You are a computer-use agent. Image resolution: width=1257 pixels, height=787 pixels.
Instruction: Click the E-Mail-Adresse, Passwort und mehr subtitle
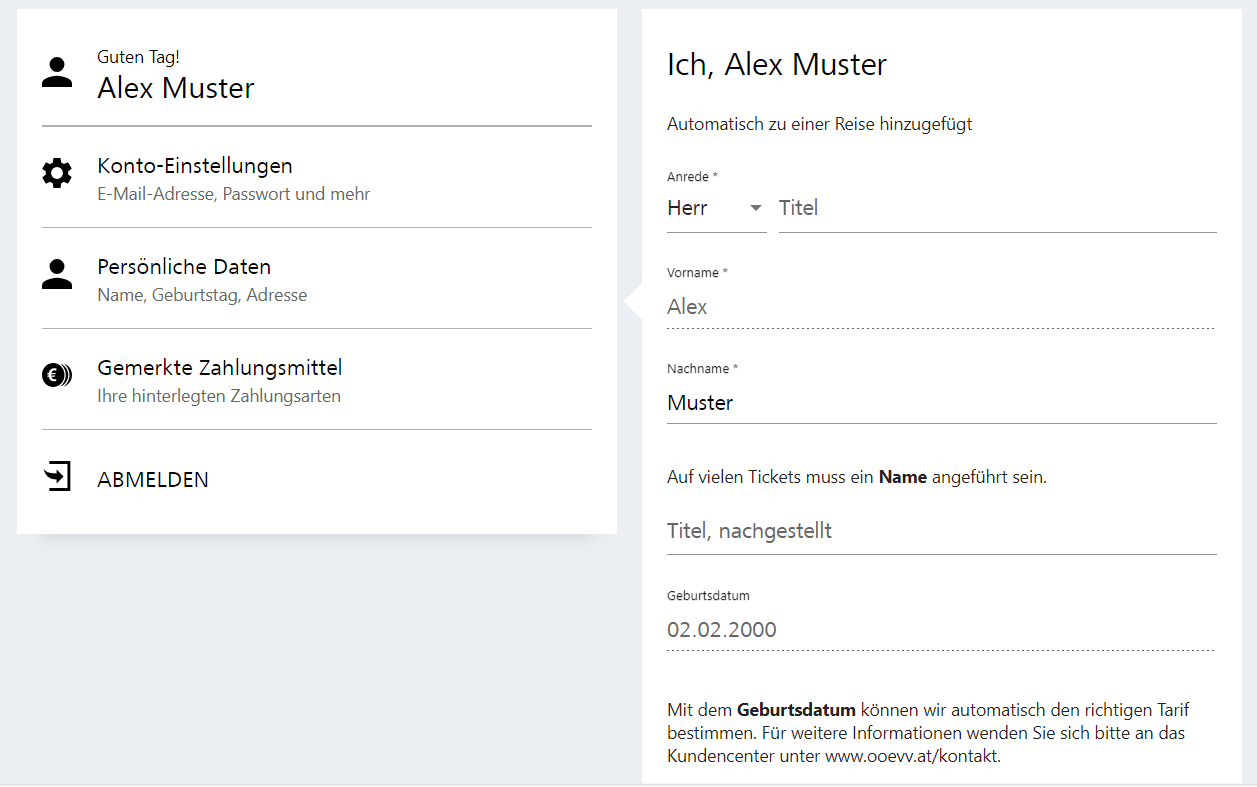click(x=233, y=194)
